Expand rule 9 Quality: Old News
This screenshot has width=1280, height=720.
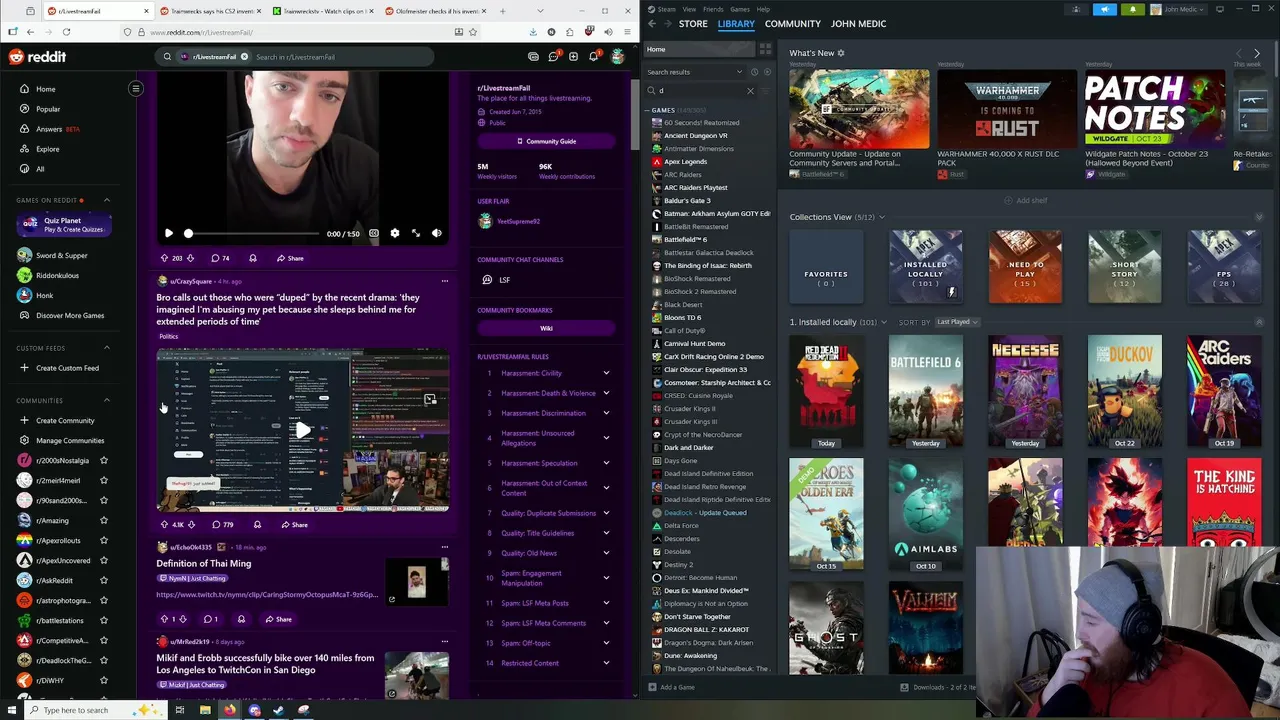606,553
